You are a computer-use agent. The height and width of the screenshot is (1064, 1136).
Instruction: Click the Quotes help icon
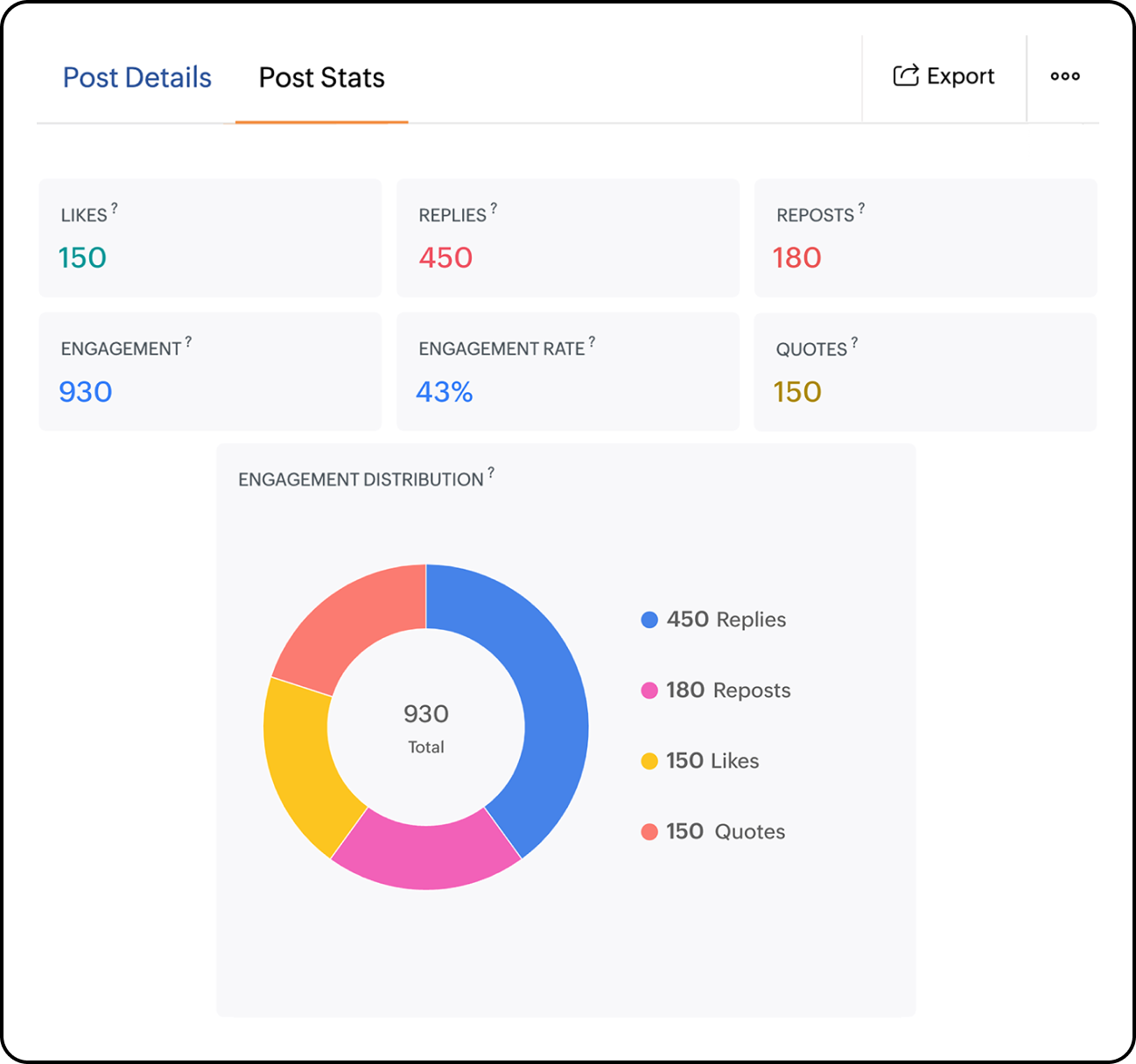[x=855, y=341]
